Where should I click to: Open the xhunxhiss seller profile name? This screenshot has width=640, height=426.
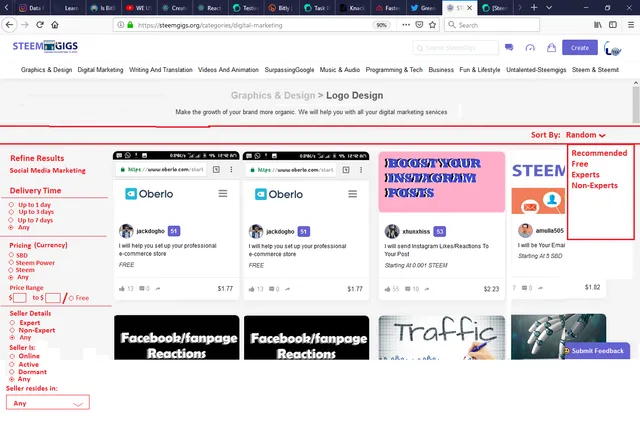[x=416, y=231]
